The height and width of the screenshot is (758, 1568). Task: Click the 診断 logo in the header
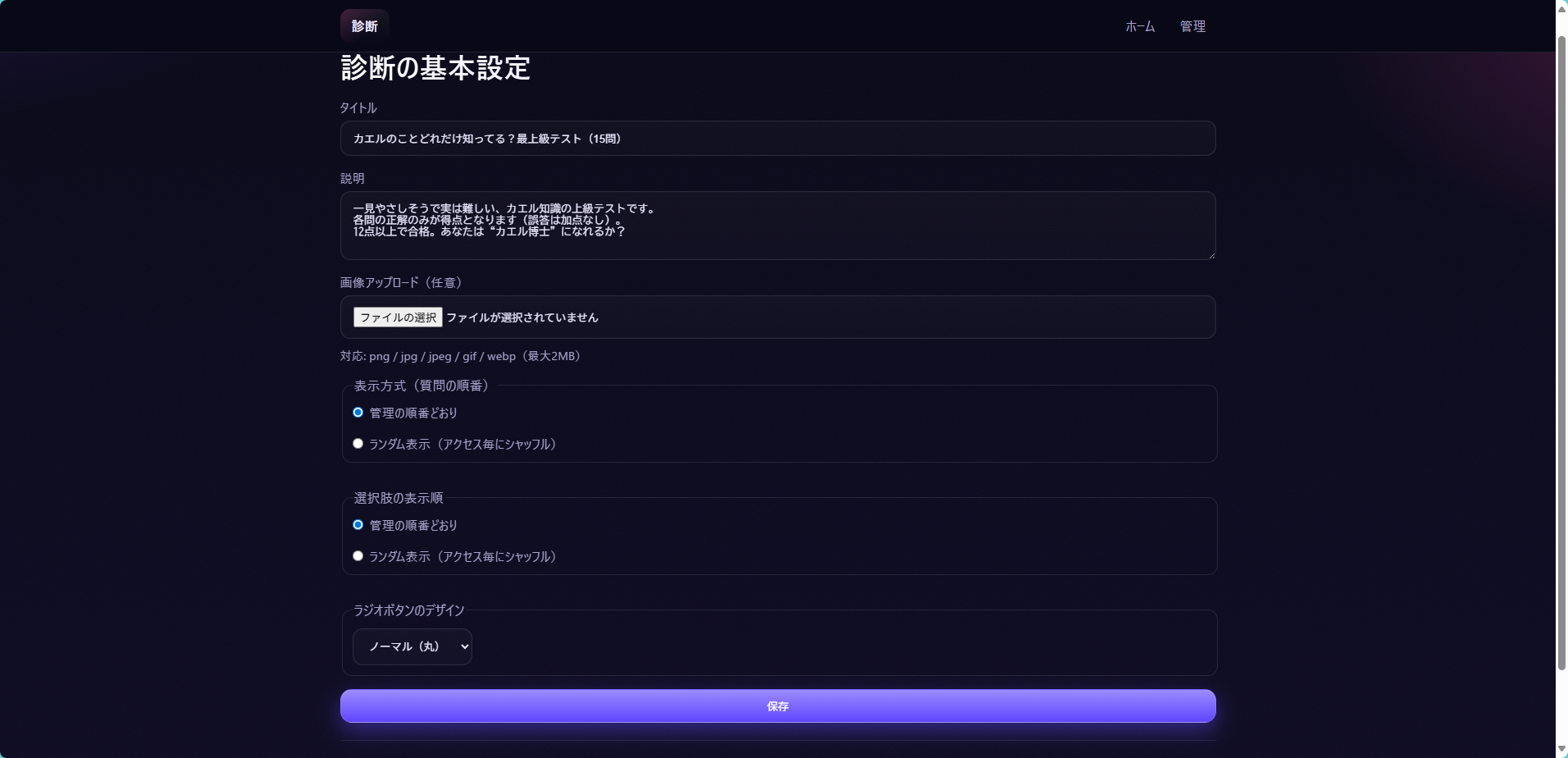tap(364, 26)
